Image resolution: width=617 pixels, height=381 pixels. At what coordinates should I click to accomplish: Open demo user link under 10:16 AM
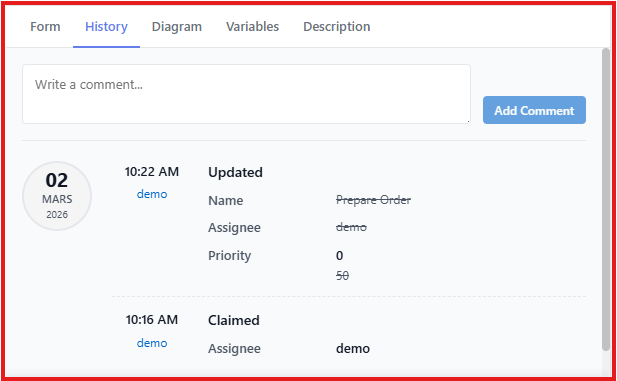click(x=152, y=343)
